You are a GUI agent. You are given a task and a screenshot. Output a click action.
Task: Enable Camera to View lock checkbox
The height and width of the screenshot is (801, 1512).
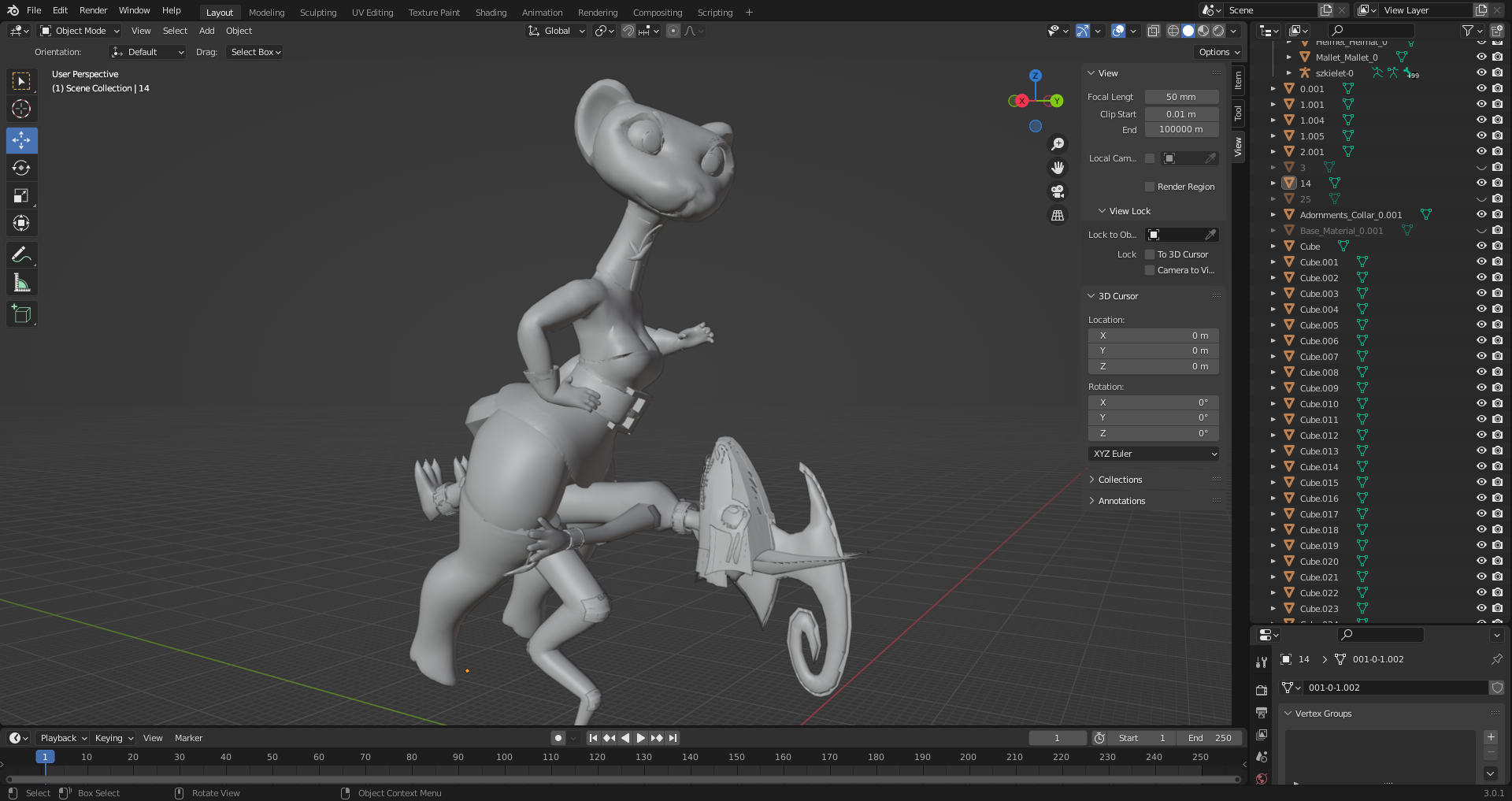tap(1150, 270)
